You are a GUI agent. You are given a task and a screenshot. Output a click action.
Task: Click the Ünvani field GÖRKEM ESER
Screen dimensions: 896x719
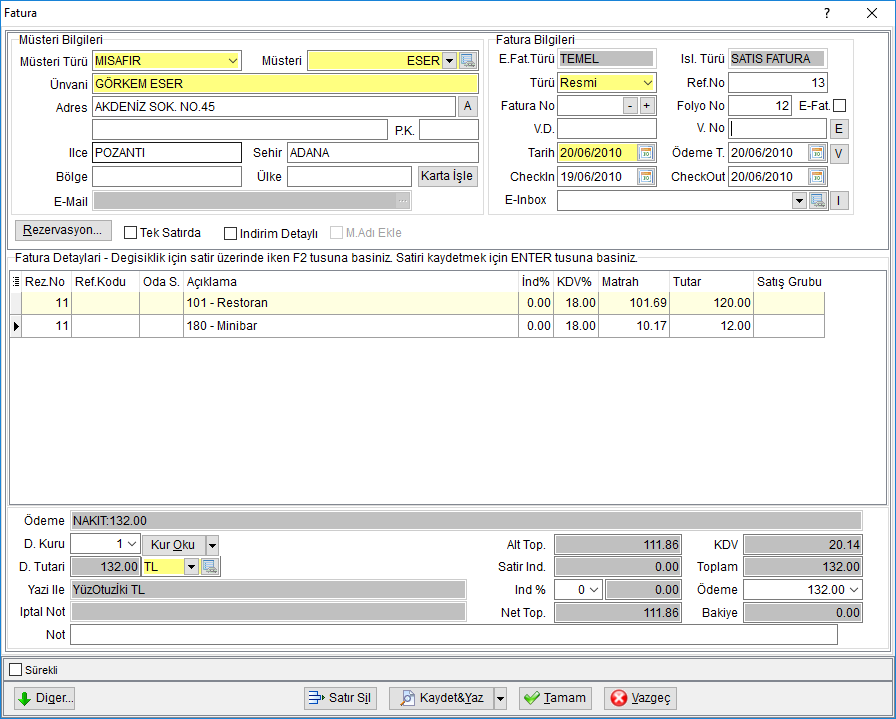pyautogui.click(x=285, y=84)
